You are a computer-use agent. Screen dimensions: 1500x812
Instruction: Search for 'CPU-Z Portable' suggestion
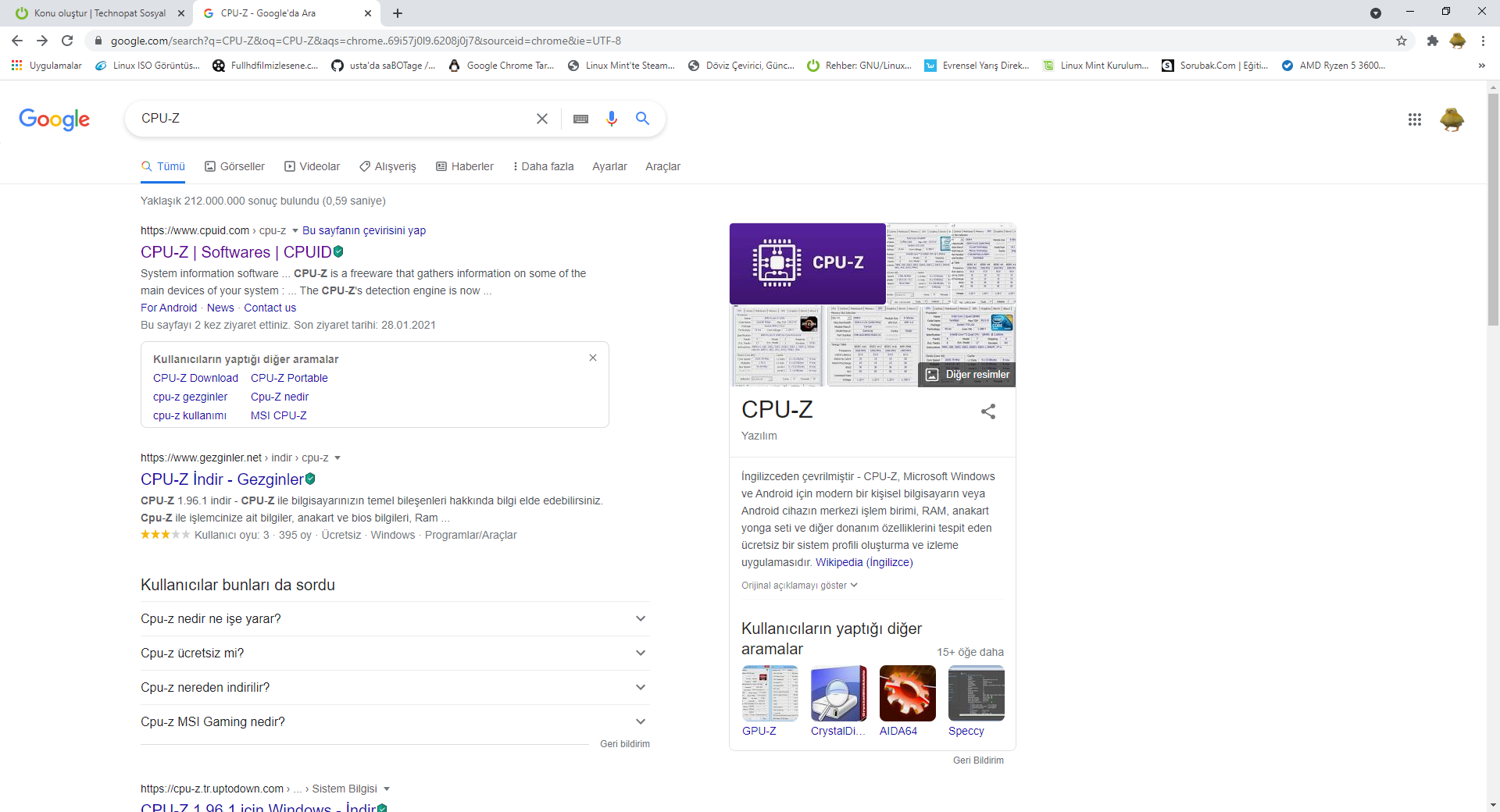(289, 379)
